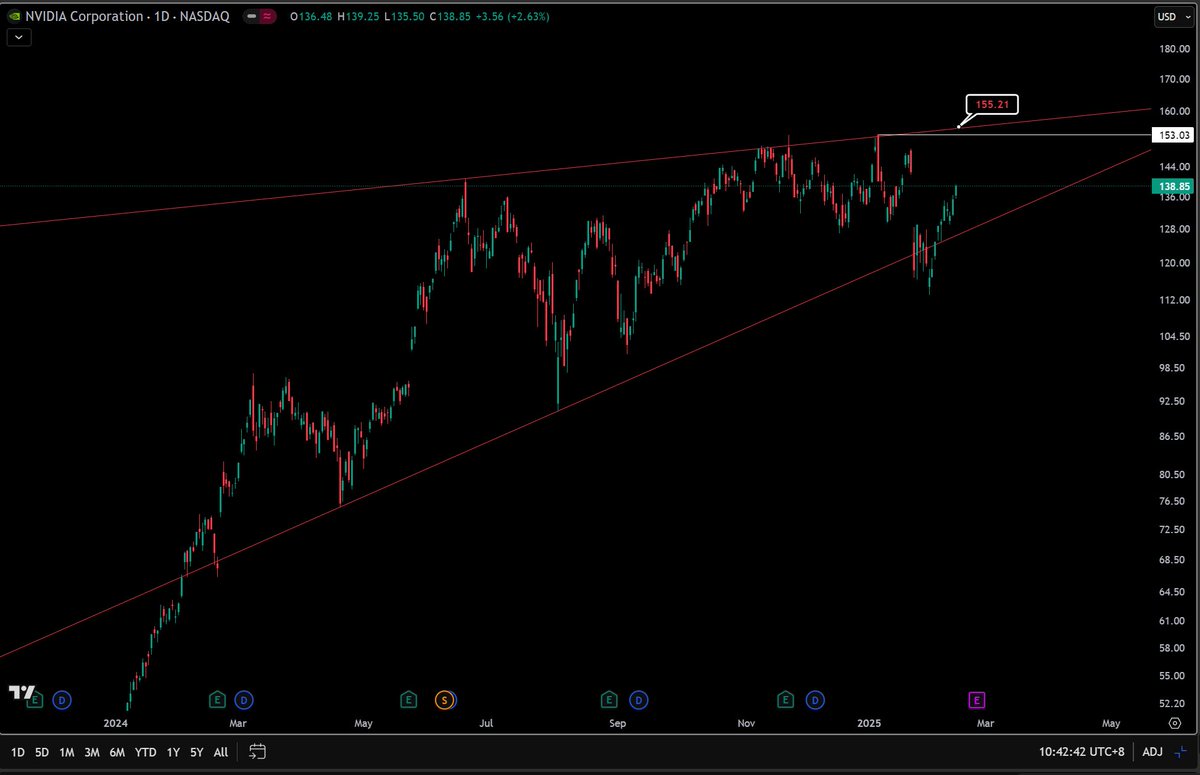The width and height of the screenshot is (1200, 775).
Task: Open the first earnings E marker left of 2024
Action: pos(35,699)
